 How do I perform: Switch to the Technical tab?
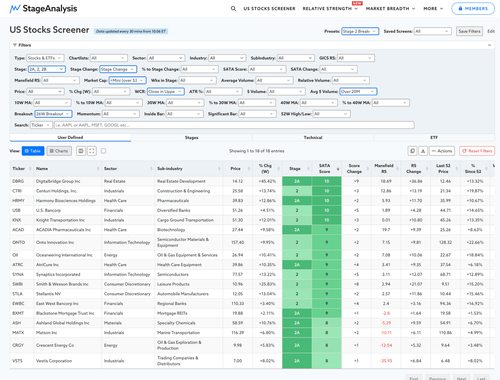coord(313,137)
